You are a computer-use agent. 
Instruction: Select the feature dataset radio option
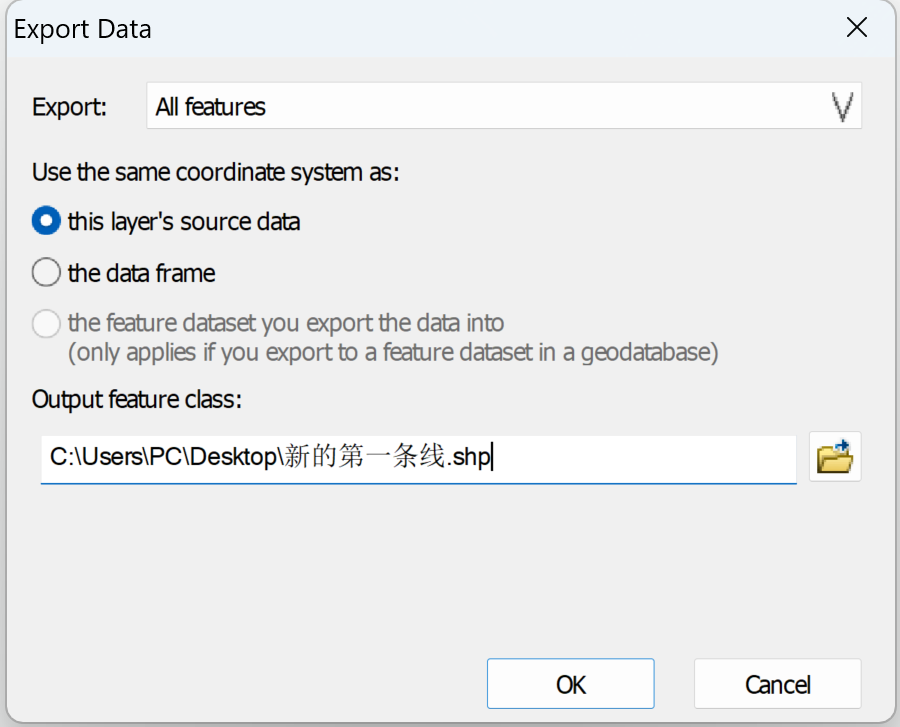pyautogui.click(x=46, y=324)
